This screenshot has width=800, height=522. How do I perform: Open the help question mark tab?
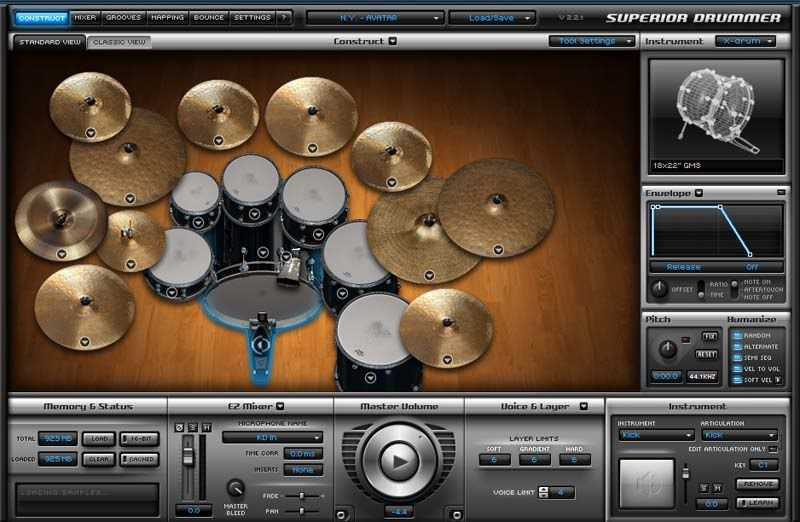tap(284, 18)
